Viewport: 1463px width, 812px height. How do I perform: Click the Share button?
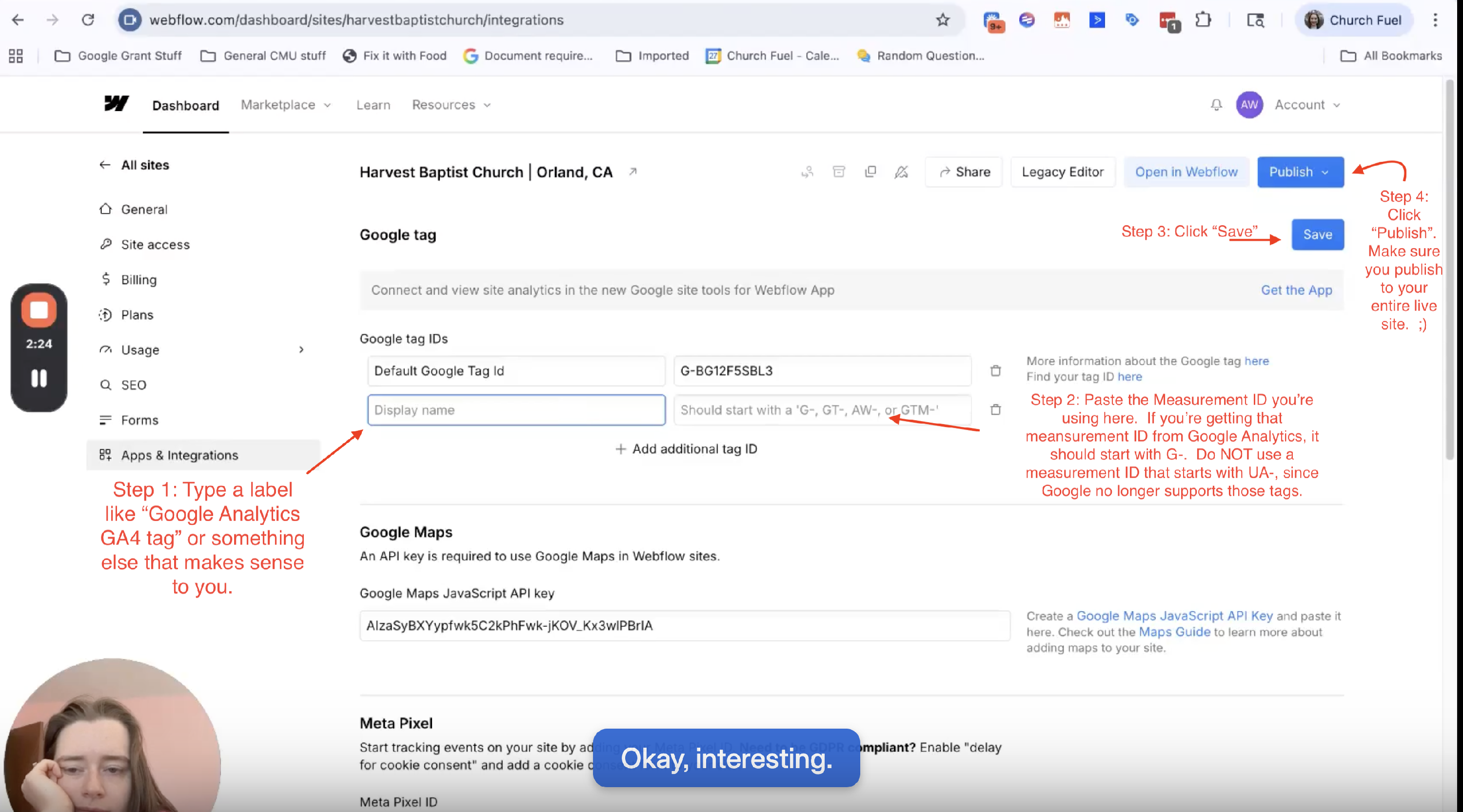pyautogui.click(x=964, y=172)
